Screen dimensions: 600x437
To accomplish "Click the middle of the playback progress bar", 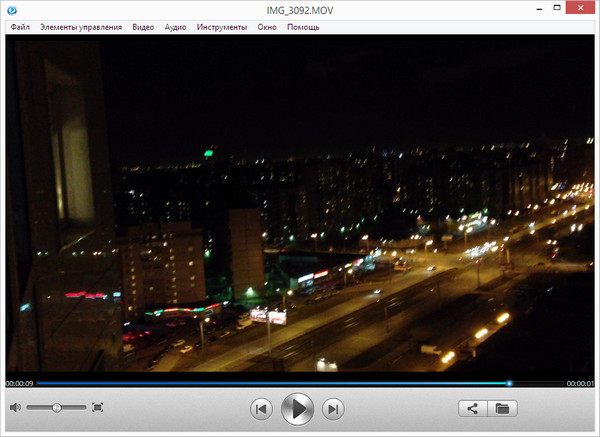I will (x=300, y=383).
